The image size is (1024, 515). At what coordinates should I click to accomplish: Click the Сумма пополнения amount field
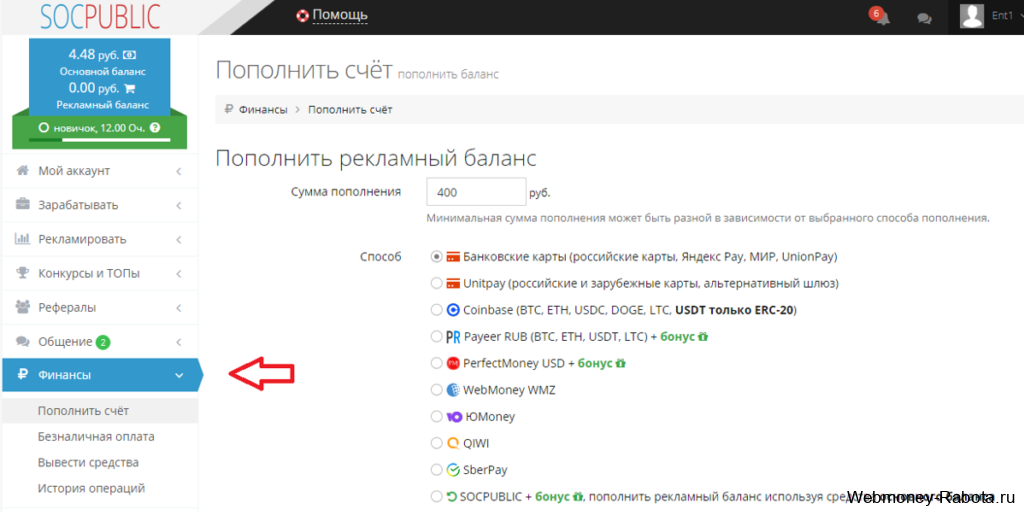476,193
